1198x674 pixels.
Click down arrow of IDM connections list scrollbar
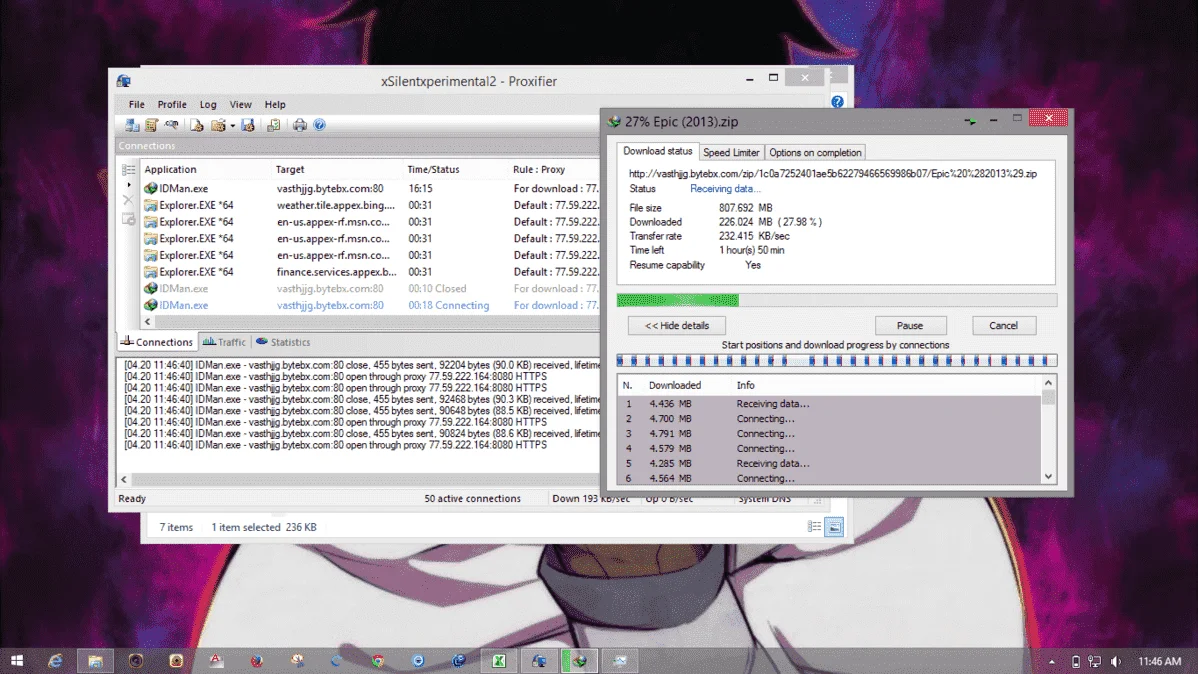[1048, 476]
